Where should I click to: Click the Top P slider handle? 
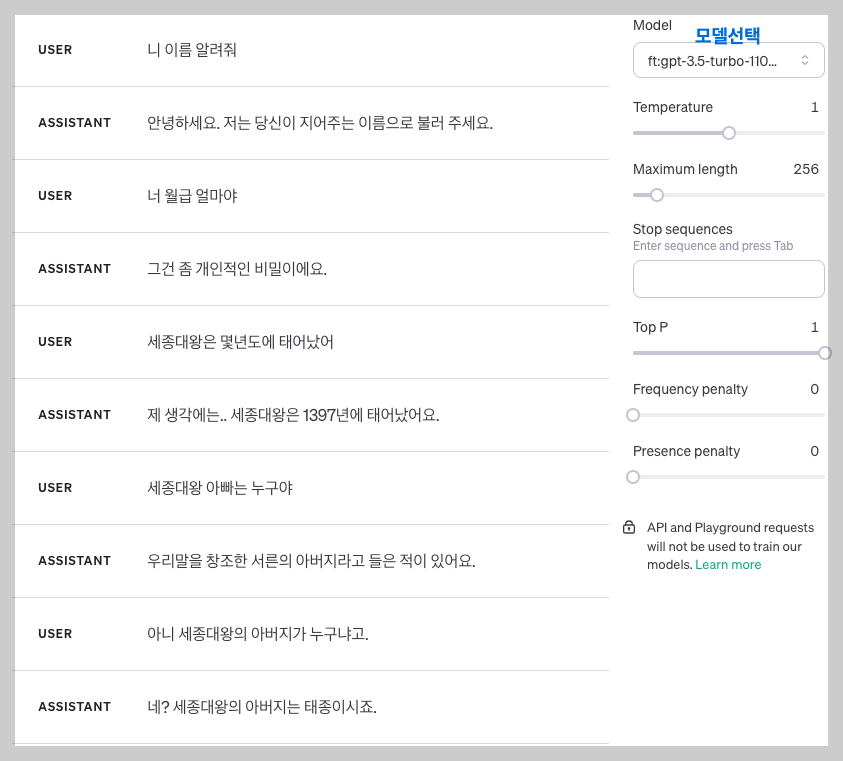pos(824,353)
